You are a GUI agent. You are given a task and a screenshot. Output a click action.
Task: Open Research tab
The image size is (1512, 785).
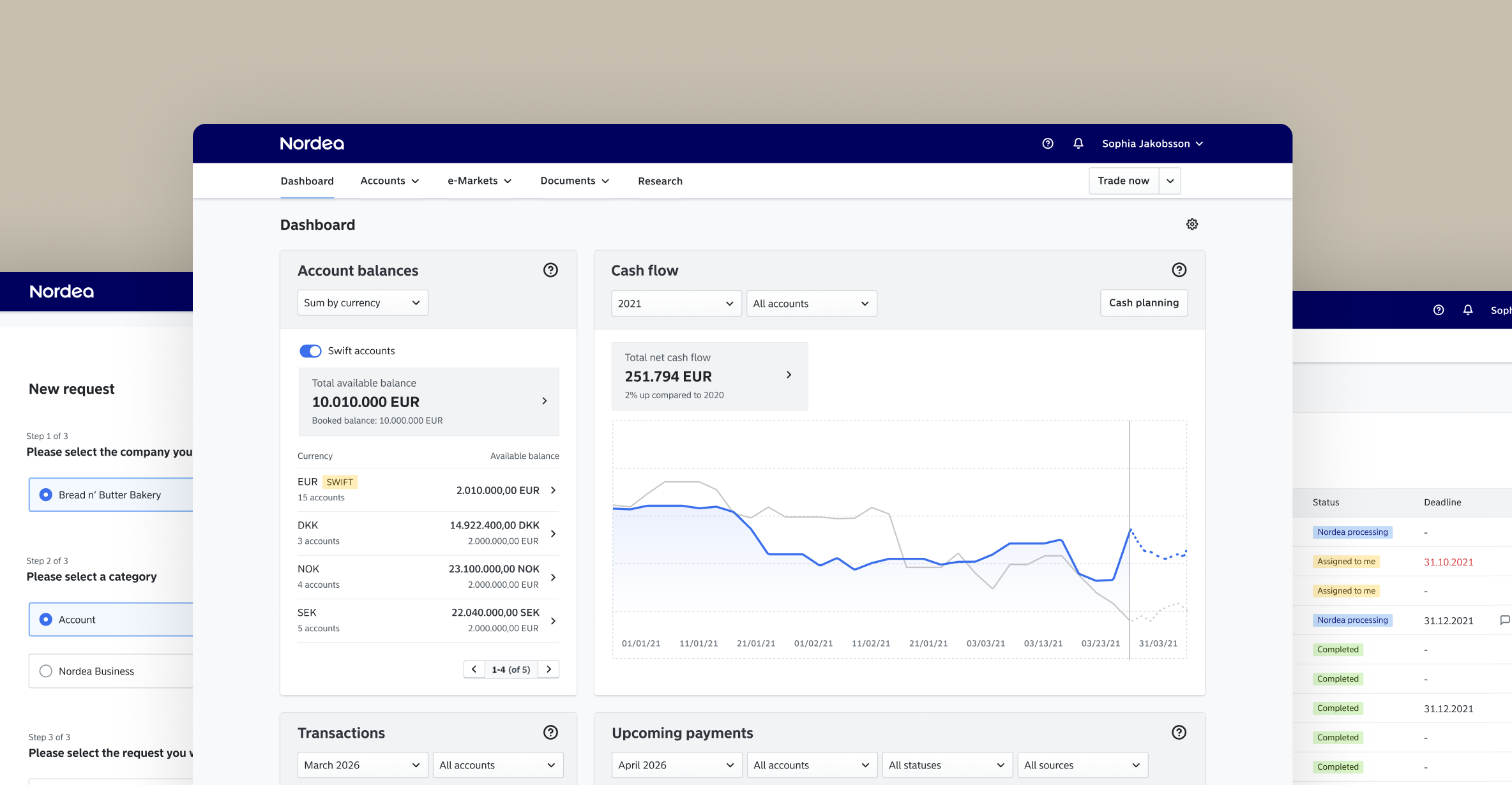tap(660, 181)
